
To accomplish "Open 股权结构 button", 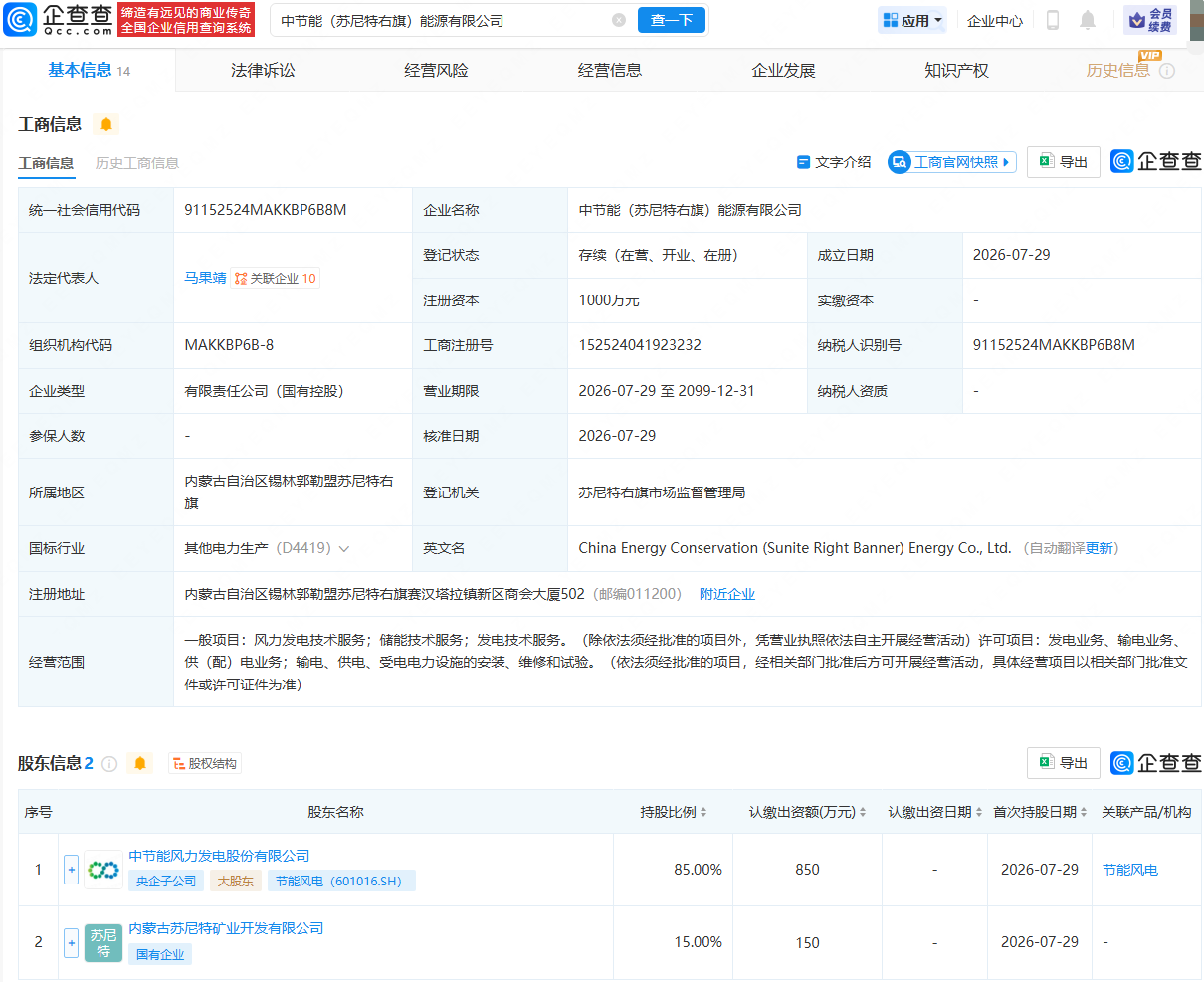I will (205, 764).
